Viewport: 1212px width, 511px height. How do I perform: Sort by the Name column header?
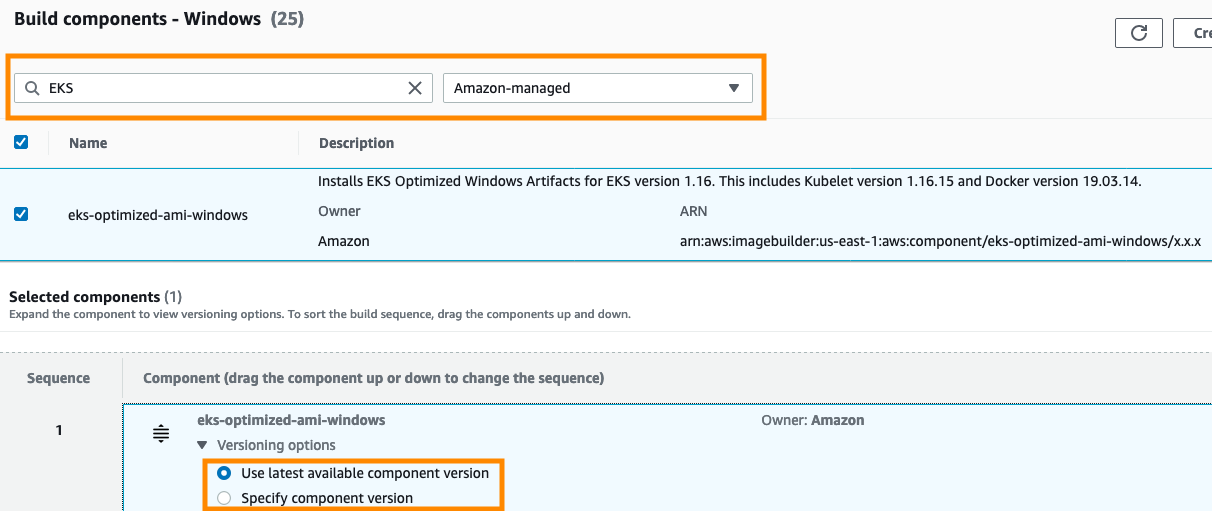[x=88, y=143]
